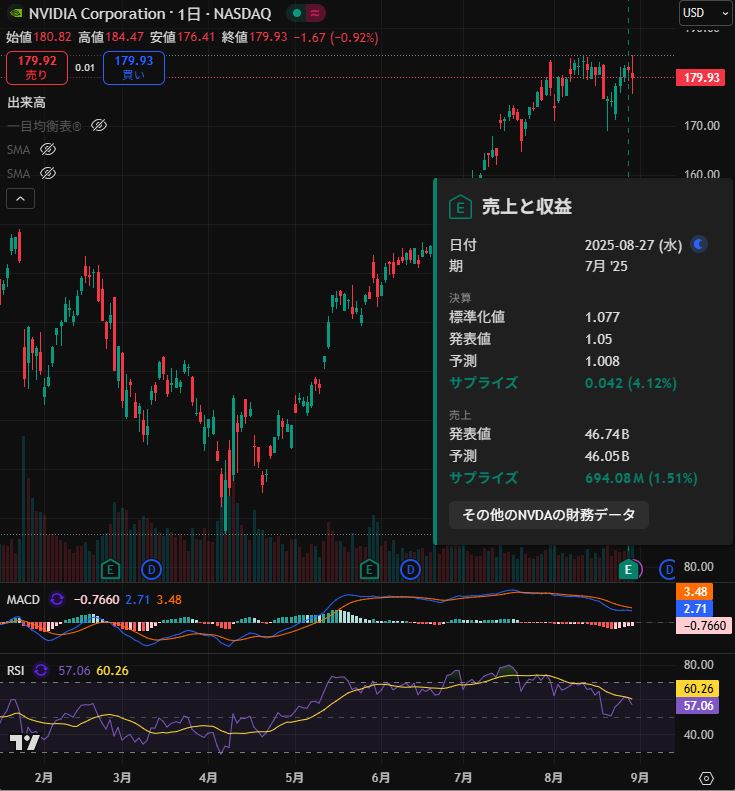Toggle eye icon of the lower SMA indicator
735x791 pixels.
click(x=48, y=174)
